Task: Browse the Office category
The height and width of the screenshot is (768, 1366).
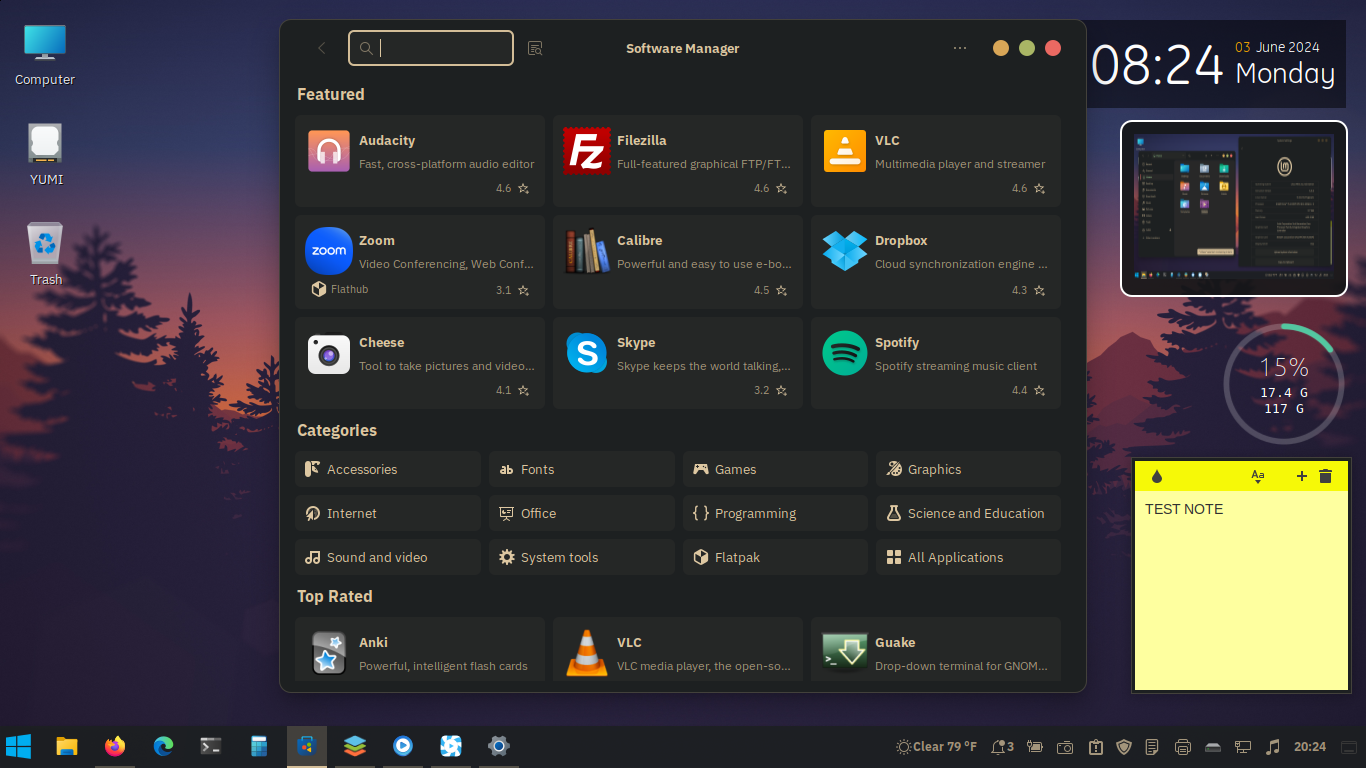Action: tap(582, 513)
